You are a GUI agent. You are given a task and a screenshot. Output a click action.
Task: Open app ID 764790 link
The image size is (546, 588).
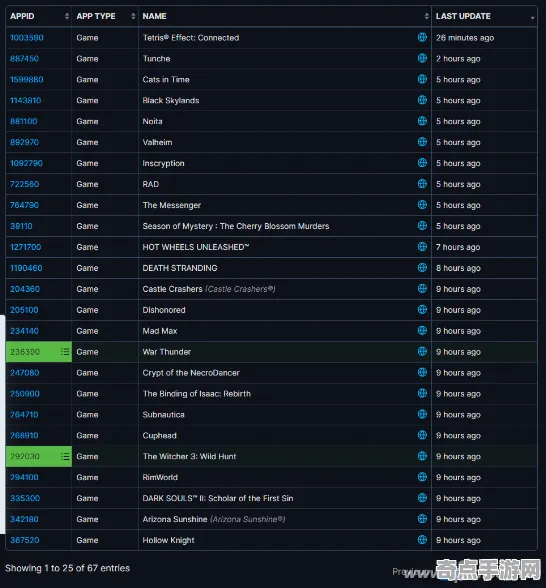24,206
